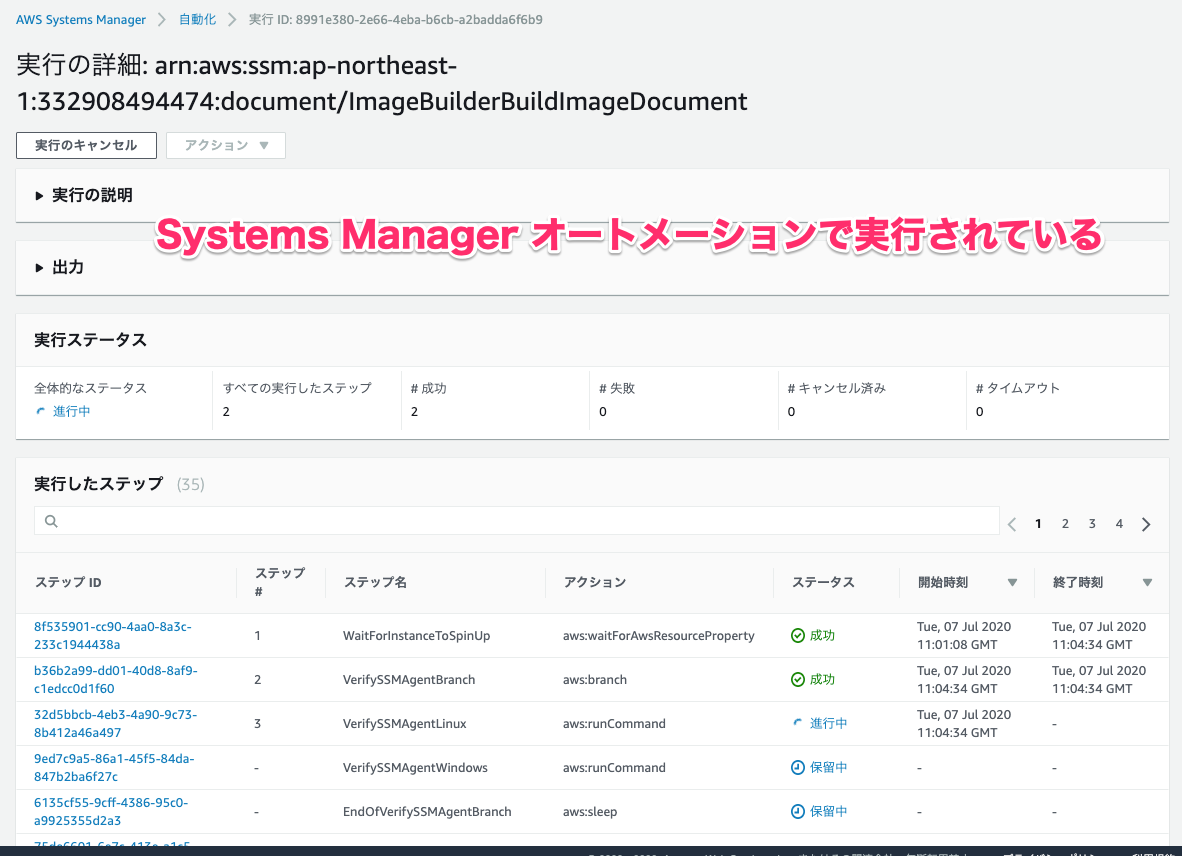Screen dimensions: 1182x856
Task: Click the VerifySSMAgentBranch step name
Action: pos(409,680)
